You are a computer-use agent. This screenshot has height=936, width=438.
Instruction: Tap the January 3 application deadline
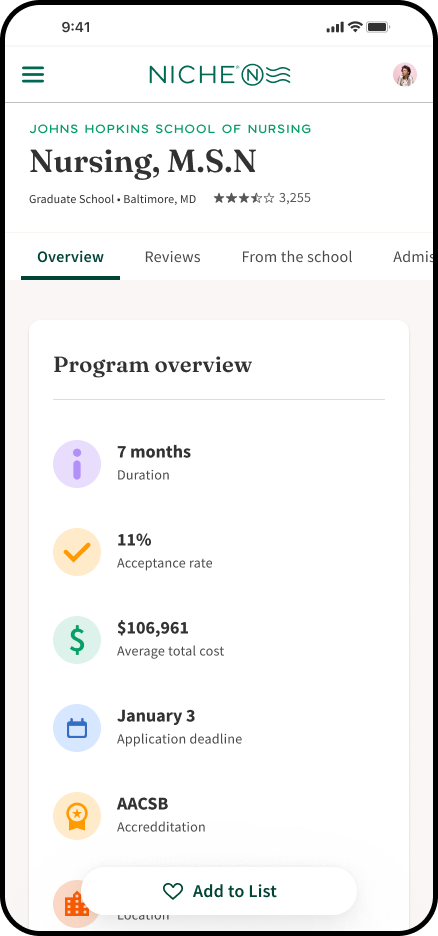click(x=156, y=716)
